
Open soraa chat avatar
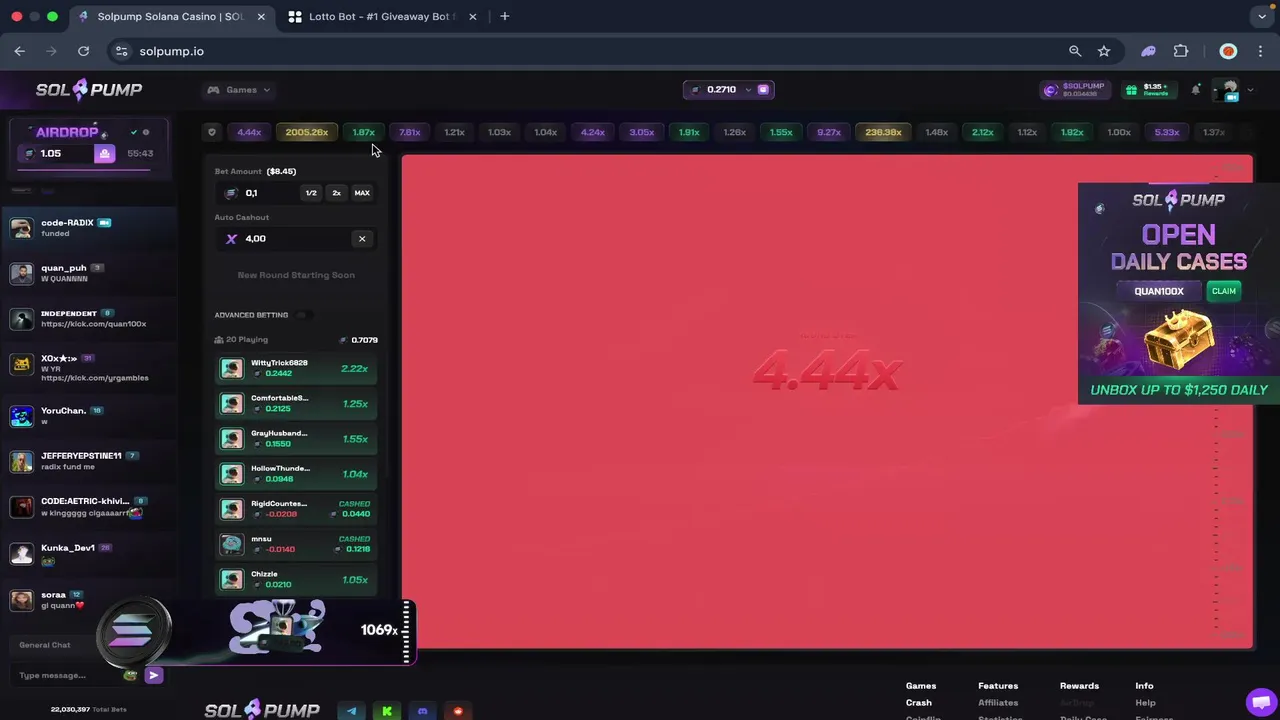[x=21, y=600]
